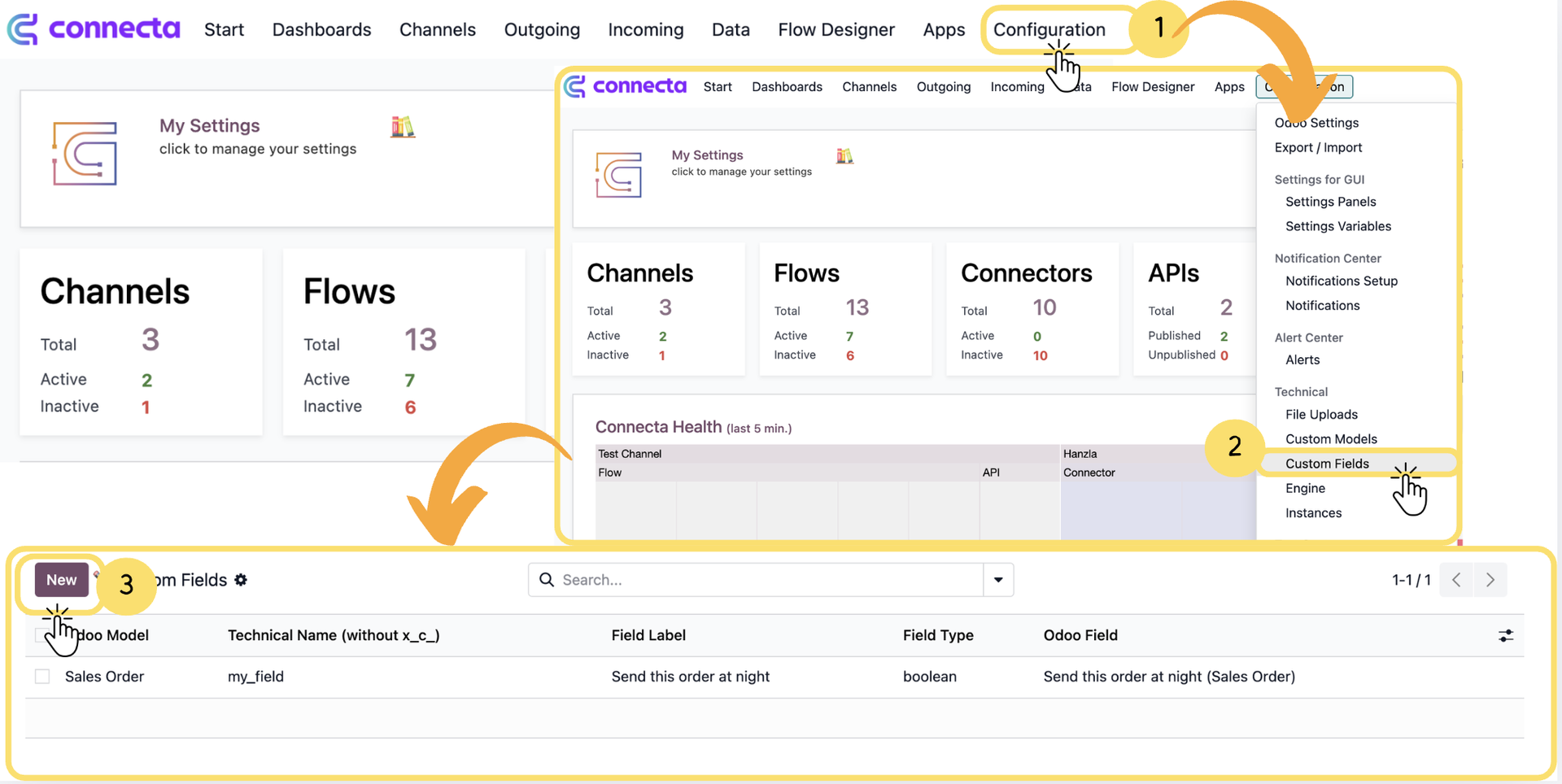Viewport: 1562px width, 784px height.
Task: Open the gear icon beside the Custom Fields title
Action: tap(241, 580)
